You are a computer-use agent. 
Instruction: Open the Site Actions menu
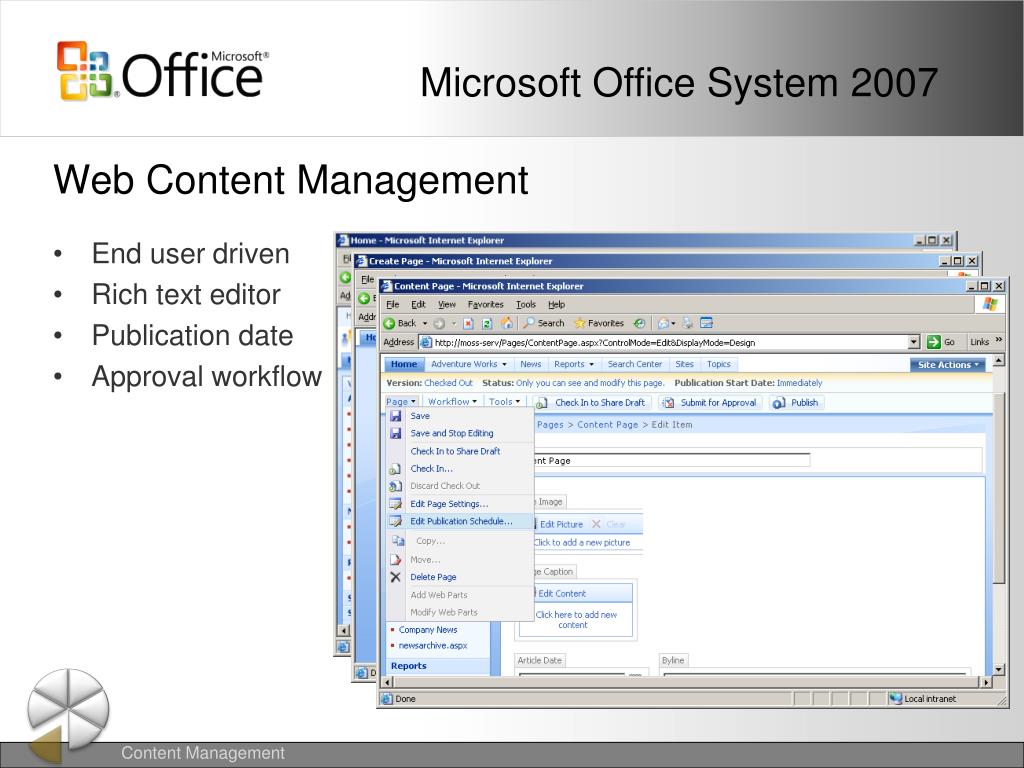click(x=948, y=364)
